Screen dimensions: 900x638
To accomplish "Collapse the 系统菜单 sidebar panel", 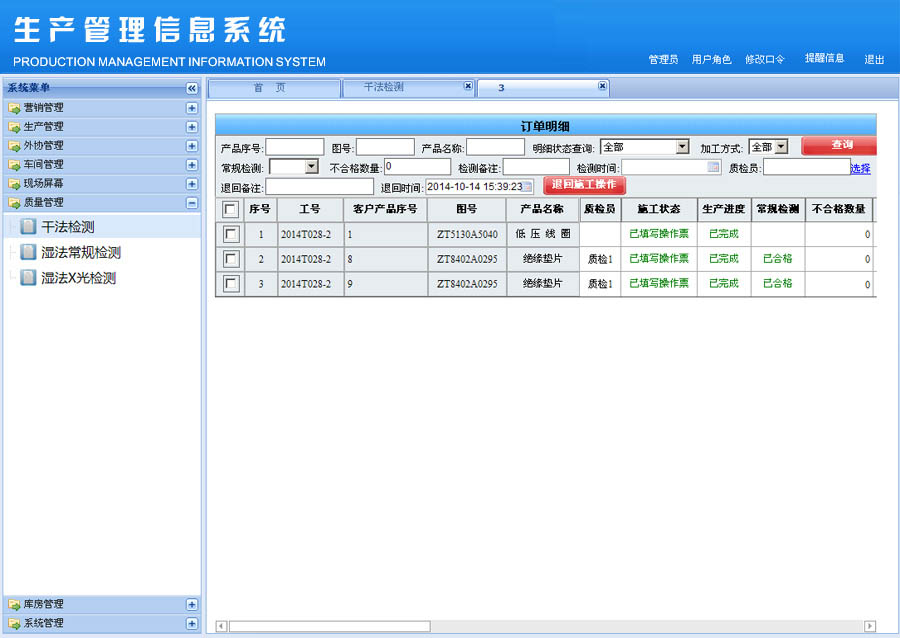I will (192, 88).
